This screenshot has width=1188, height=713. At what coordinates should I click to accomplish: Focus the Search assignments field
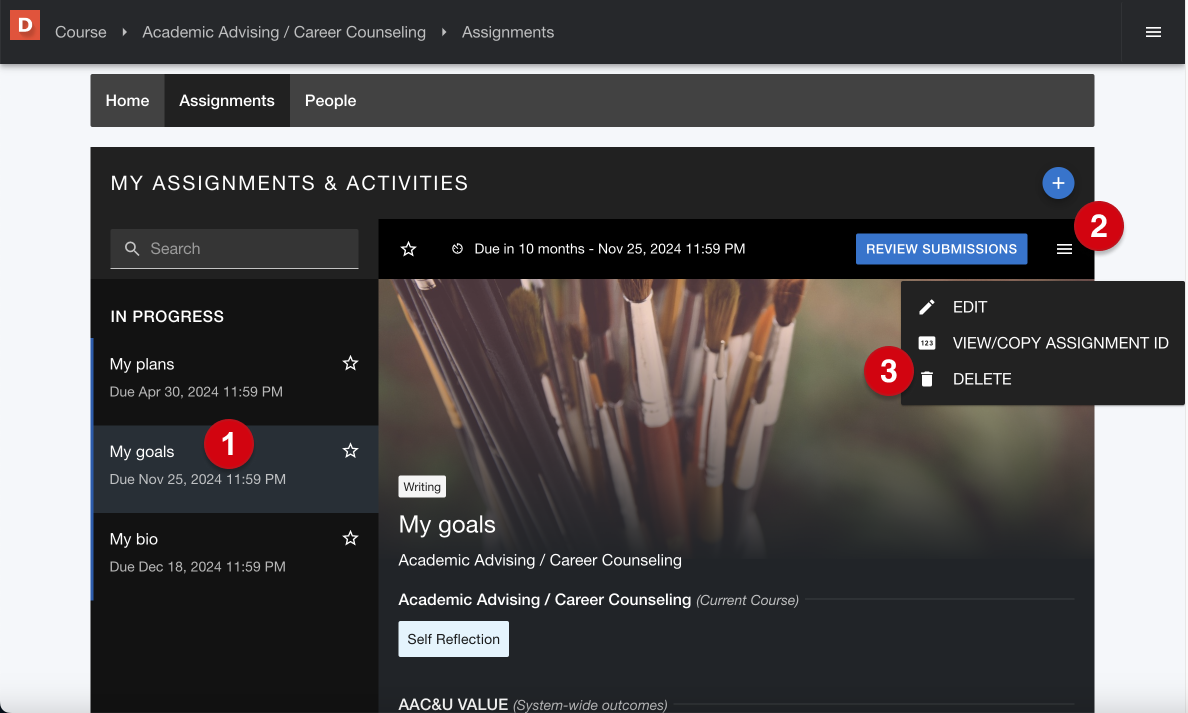coord(234,249)
